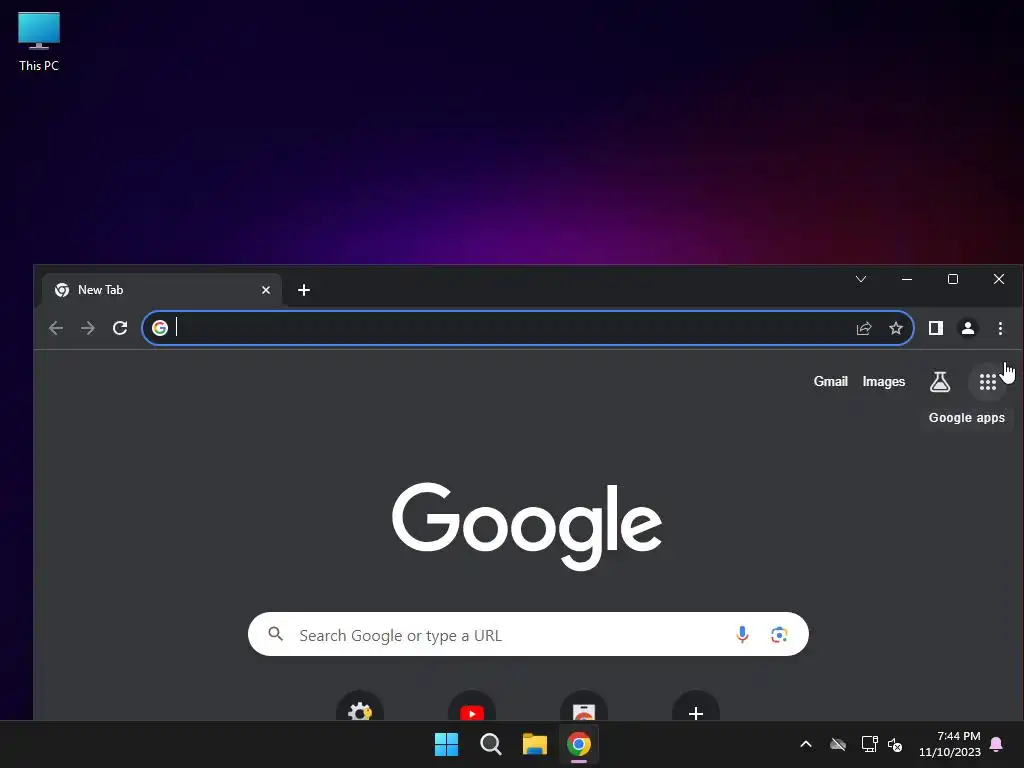Screen dimensions: 1024x768
Task: Click the muted volume tray icon
Action: tap(895, 744)
